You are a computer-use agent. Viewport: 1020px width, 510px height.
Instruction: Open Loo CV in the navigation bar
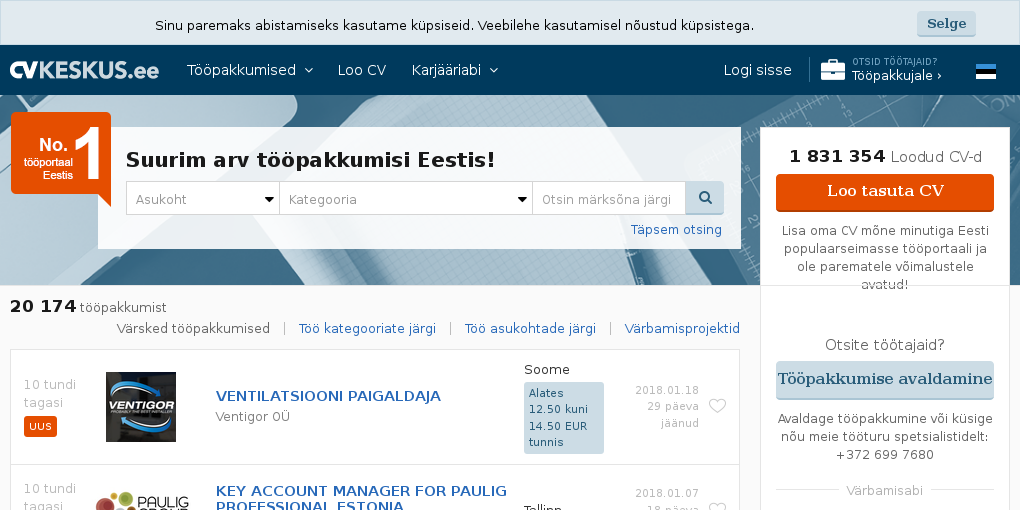[x=362, y=70]
